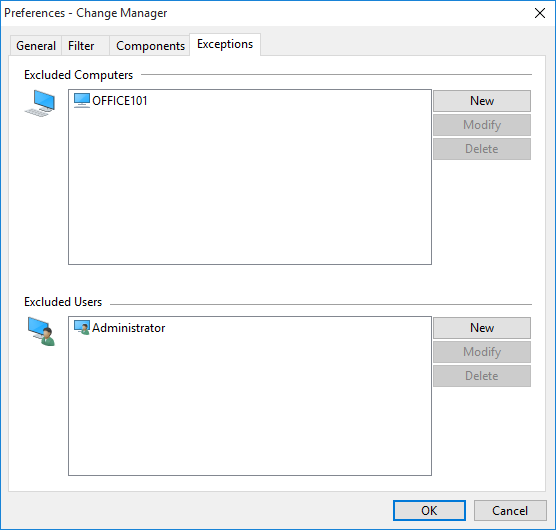Open the Filter tab
The image size is (556, 530).
point(81,46)
